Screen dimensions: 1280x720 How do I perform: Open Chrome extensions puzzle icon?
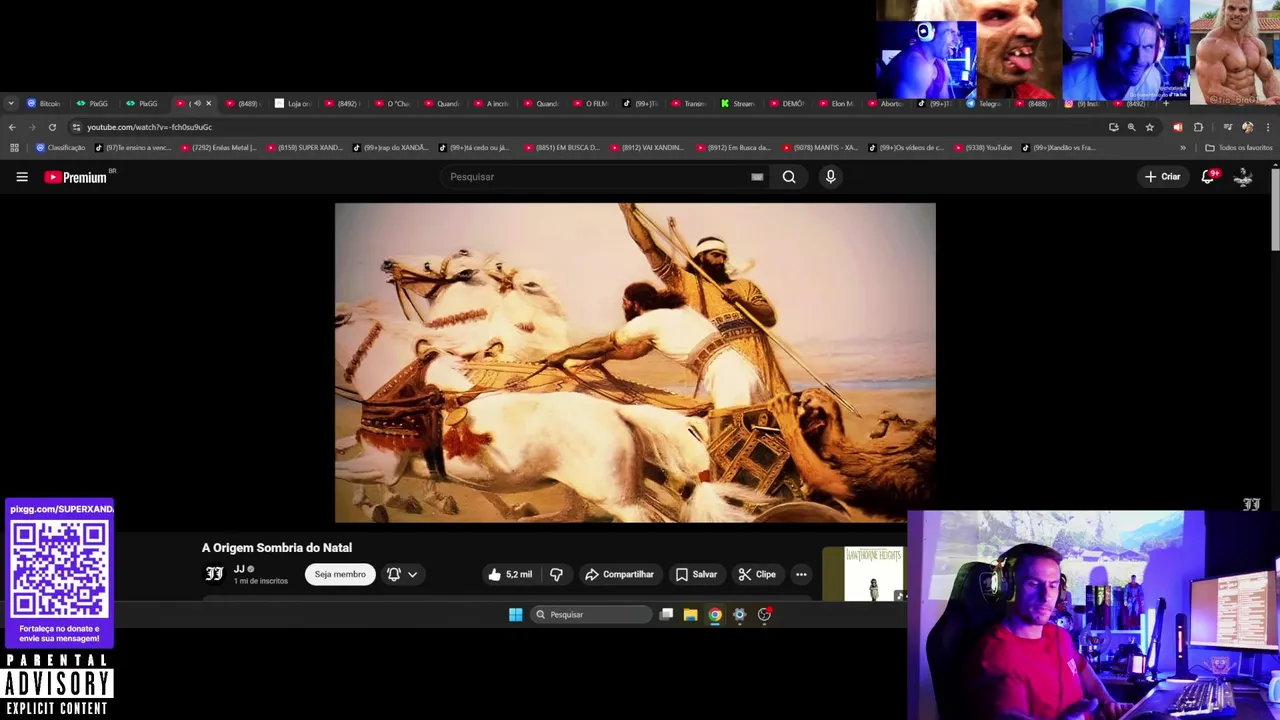click(x=1198, y=127)
